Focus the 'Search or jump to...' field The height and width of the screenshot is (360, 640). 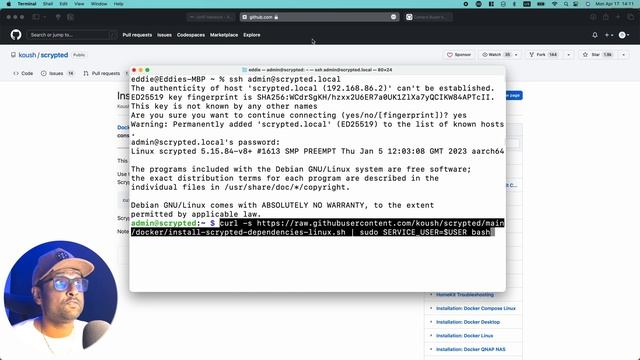click(x=71, y=35)
